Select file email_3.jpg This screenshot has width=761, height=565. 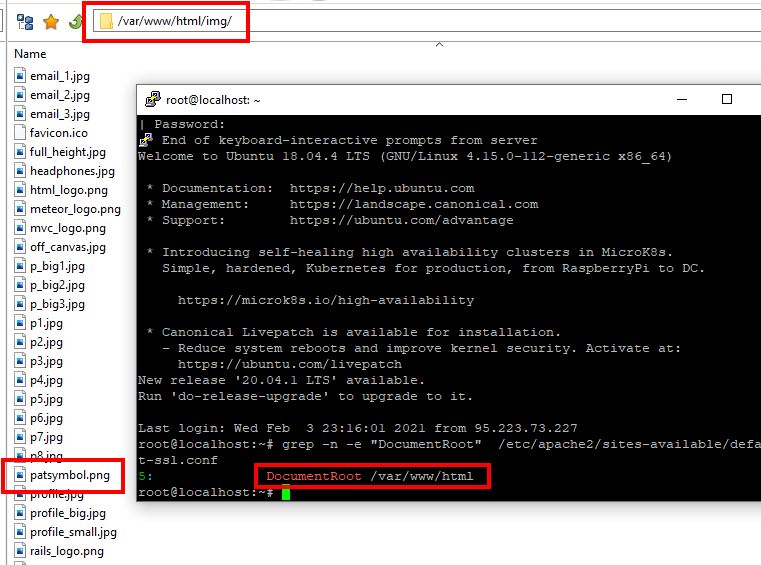click(x=60, y=114)
